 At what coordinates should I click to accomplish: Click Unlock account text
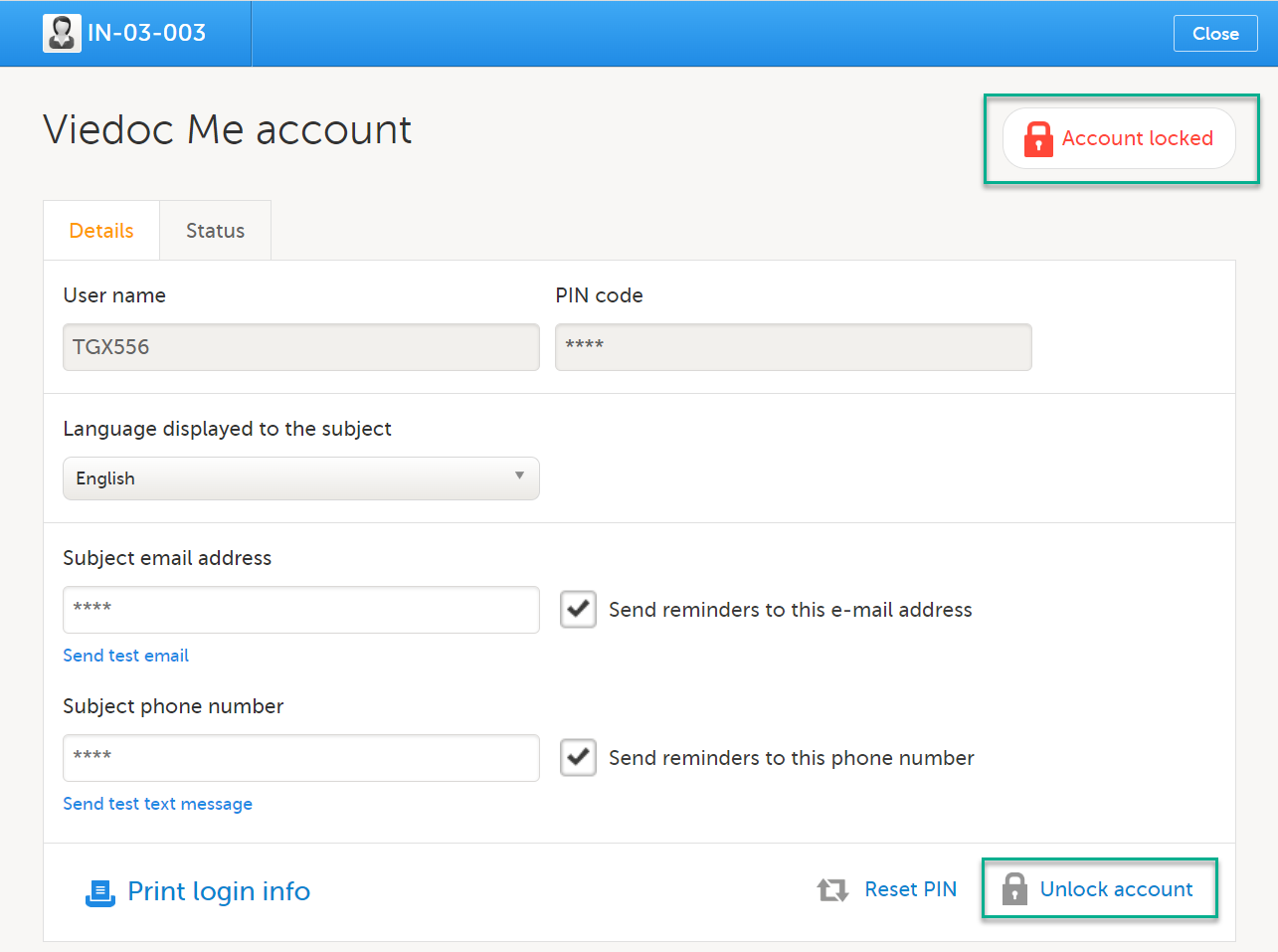pos(1116,889)
